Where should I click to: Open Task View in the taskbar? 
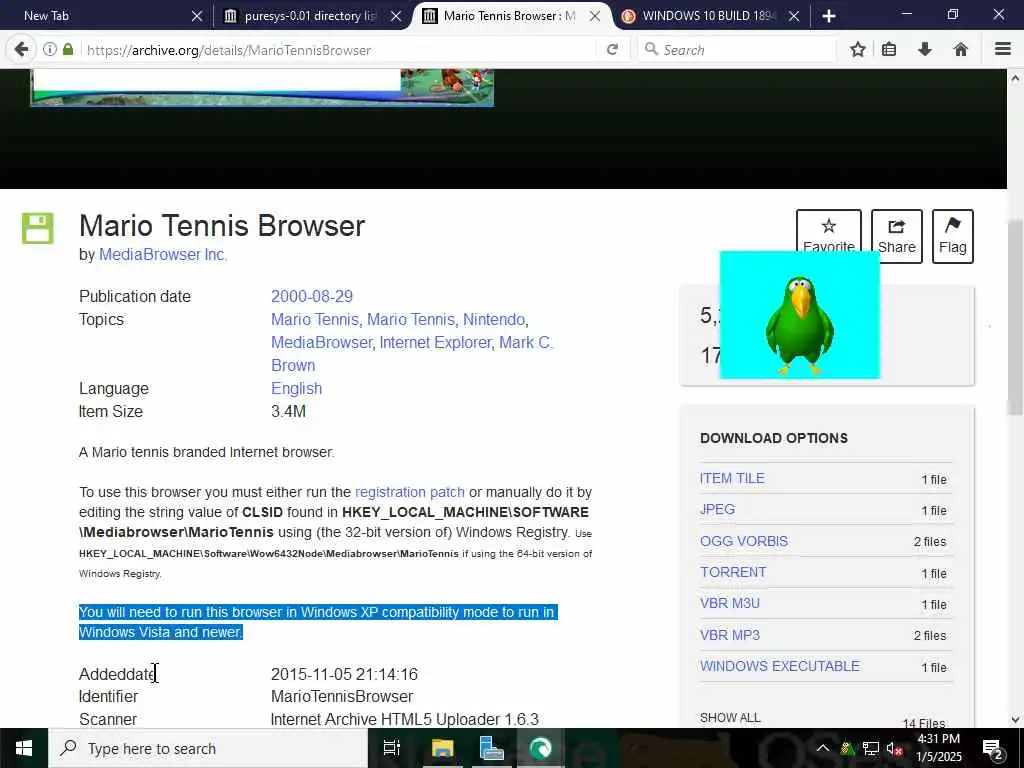(x=392, y=748)
